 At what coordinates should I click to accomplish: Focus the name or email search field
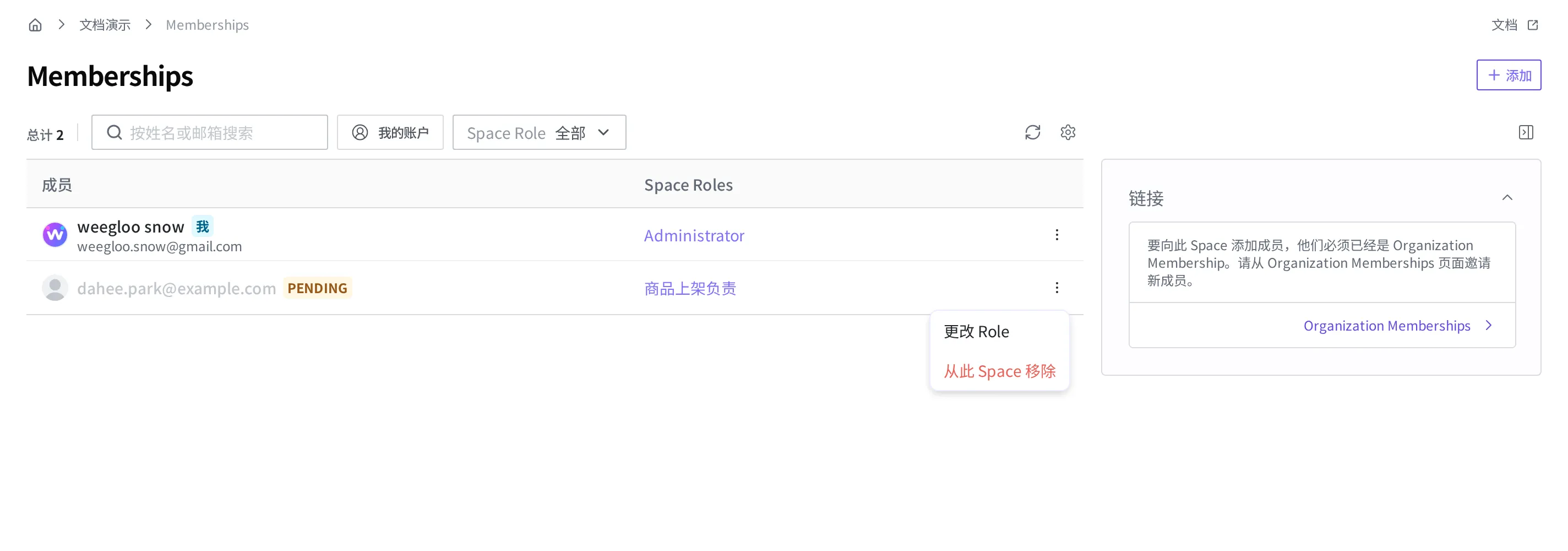(x=209, y=132)
